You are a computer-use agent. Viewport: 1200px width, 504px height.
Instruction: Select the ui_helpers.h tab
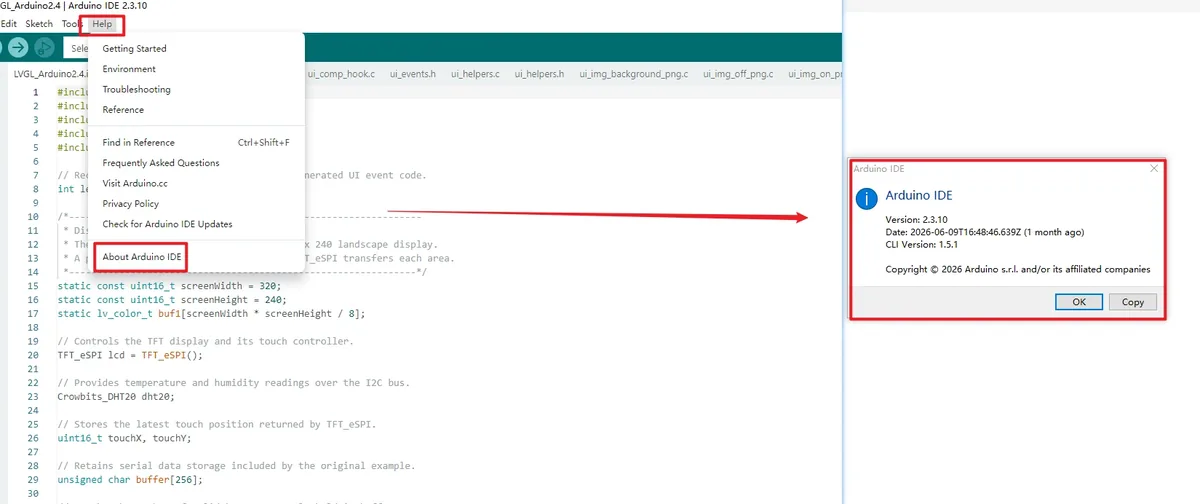(539, 74)
